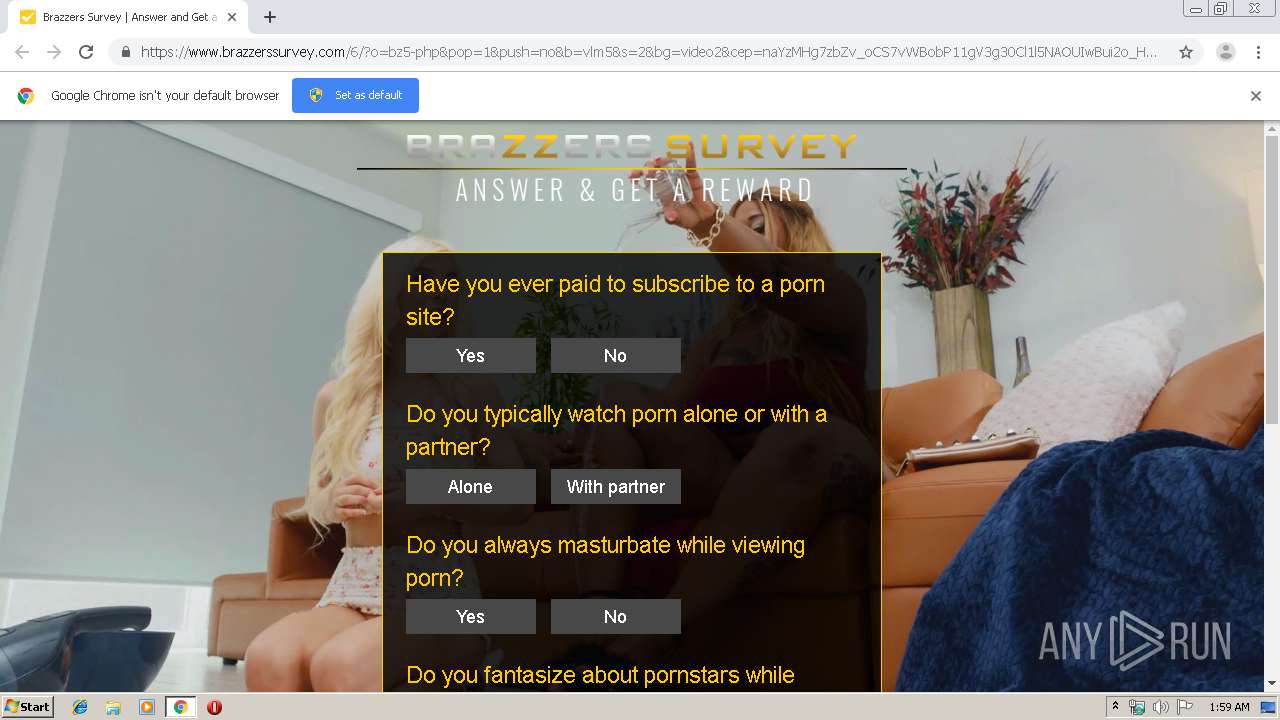Launch Internet Explorer from taskbar
This screenshot has height=720, width=1280.
pyautogui.click(x=80, y=707)
